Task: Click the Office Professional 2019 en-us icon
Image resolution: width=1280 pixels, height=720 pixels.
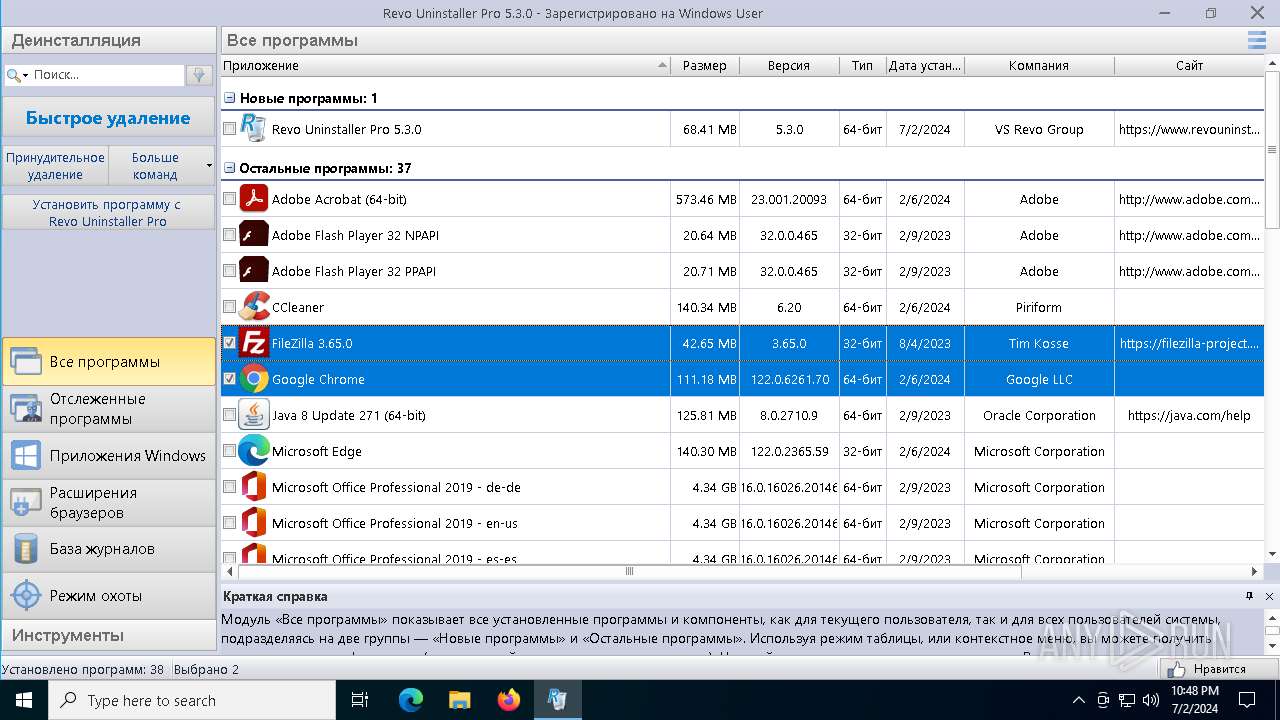Action: point(254,523)
